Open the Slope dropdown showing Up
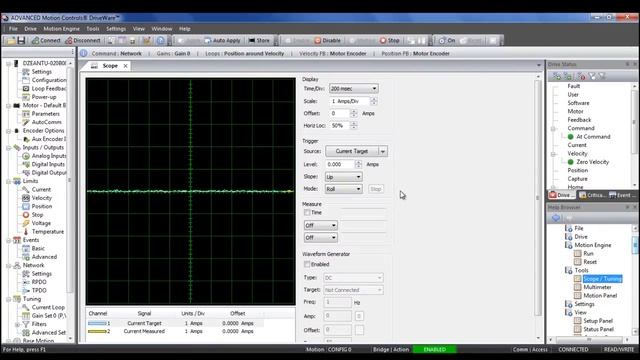This screenshot has height=360, width=640. point(343,177)
